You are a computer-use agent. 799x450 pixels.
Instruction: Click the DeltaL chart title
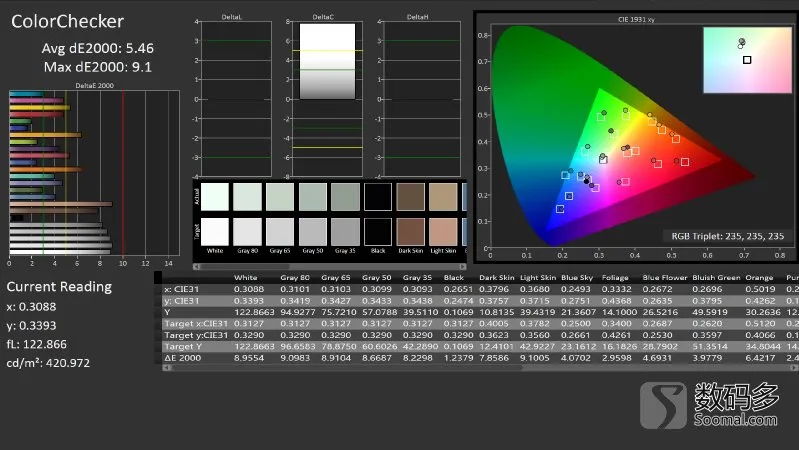point(231,17)
